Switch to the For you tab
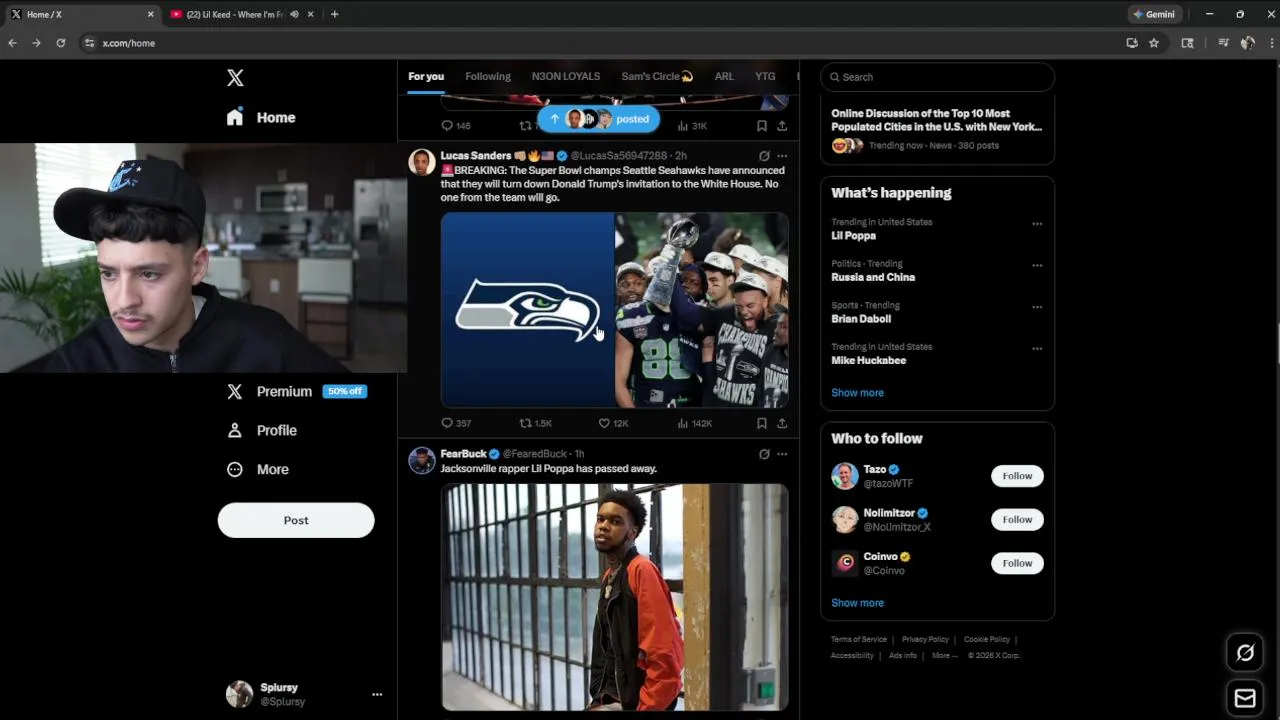1280x720 pixels. [426, 76]
